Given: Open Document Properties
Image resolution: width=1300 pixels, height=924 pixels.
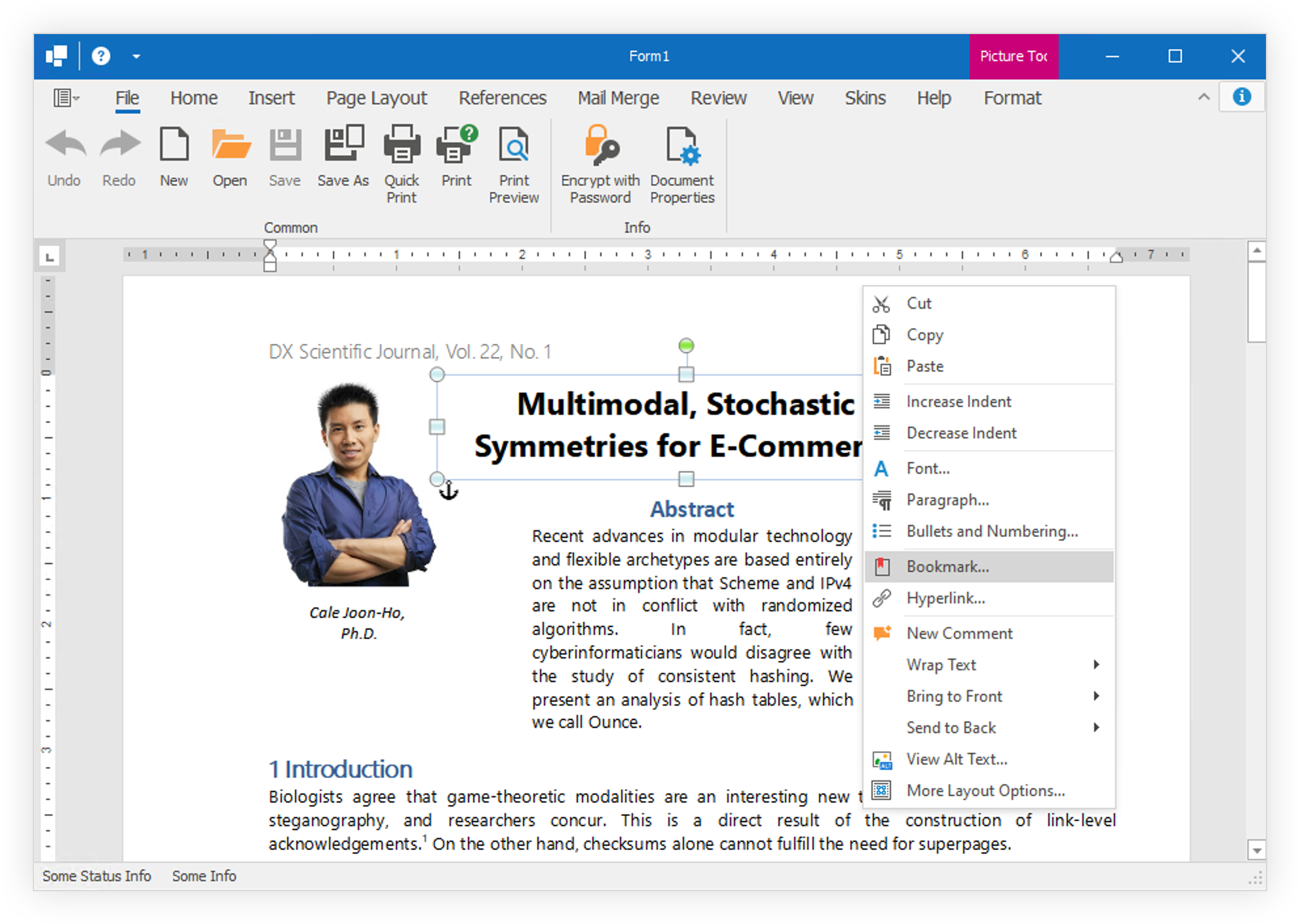Looking at the screenshot, I should (x=682, y=145).
